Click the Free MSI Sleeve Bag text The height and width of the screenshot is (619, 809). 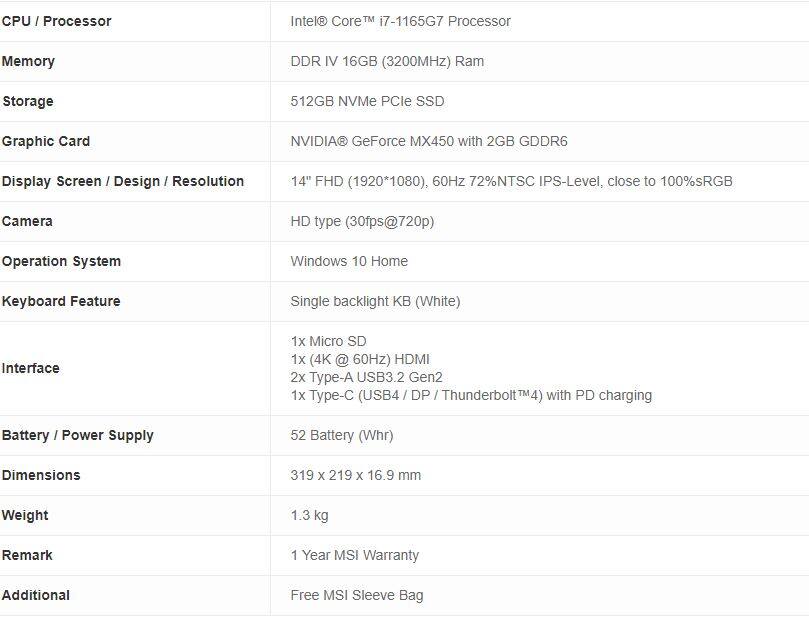click(356, 595)
